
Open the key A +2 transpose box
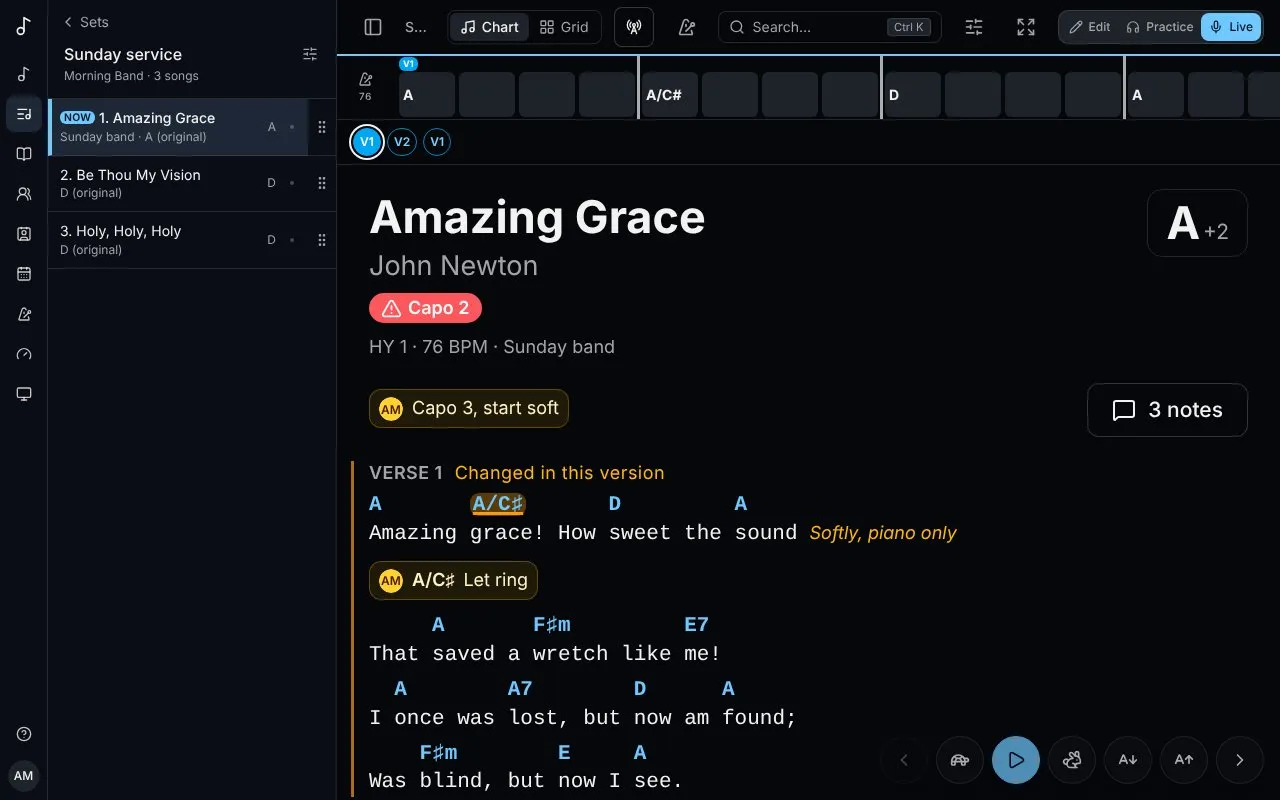click(1198, 223)
